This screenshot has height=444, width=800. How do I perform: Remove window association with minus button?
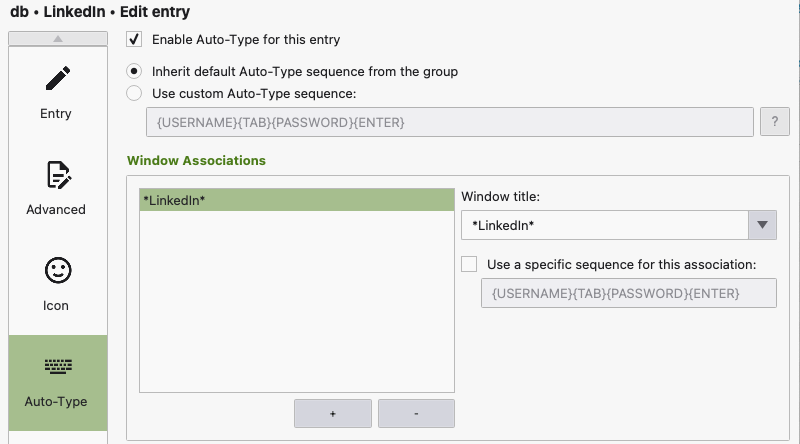(416, 413)
